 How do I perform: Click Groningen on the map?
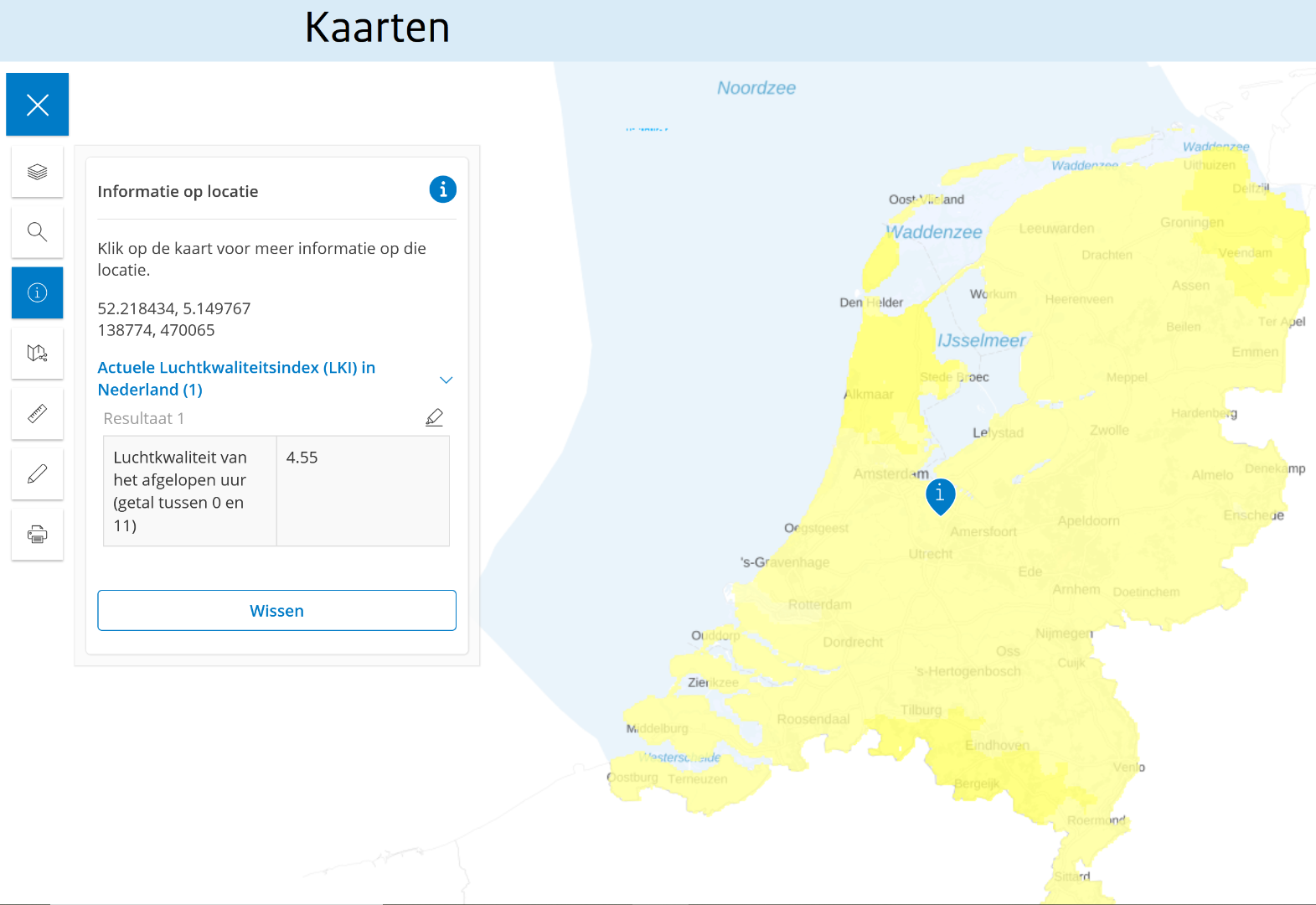tap(1191, 222)
